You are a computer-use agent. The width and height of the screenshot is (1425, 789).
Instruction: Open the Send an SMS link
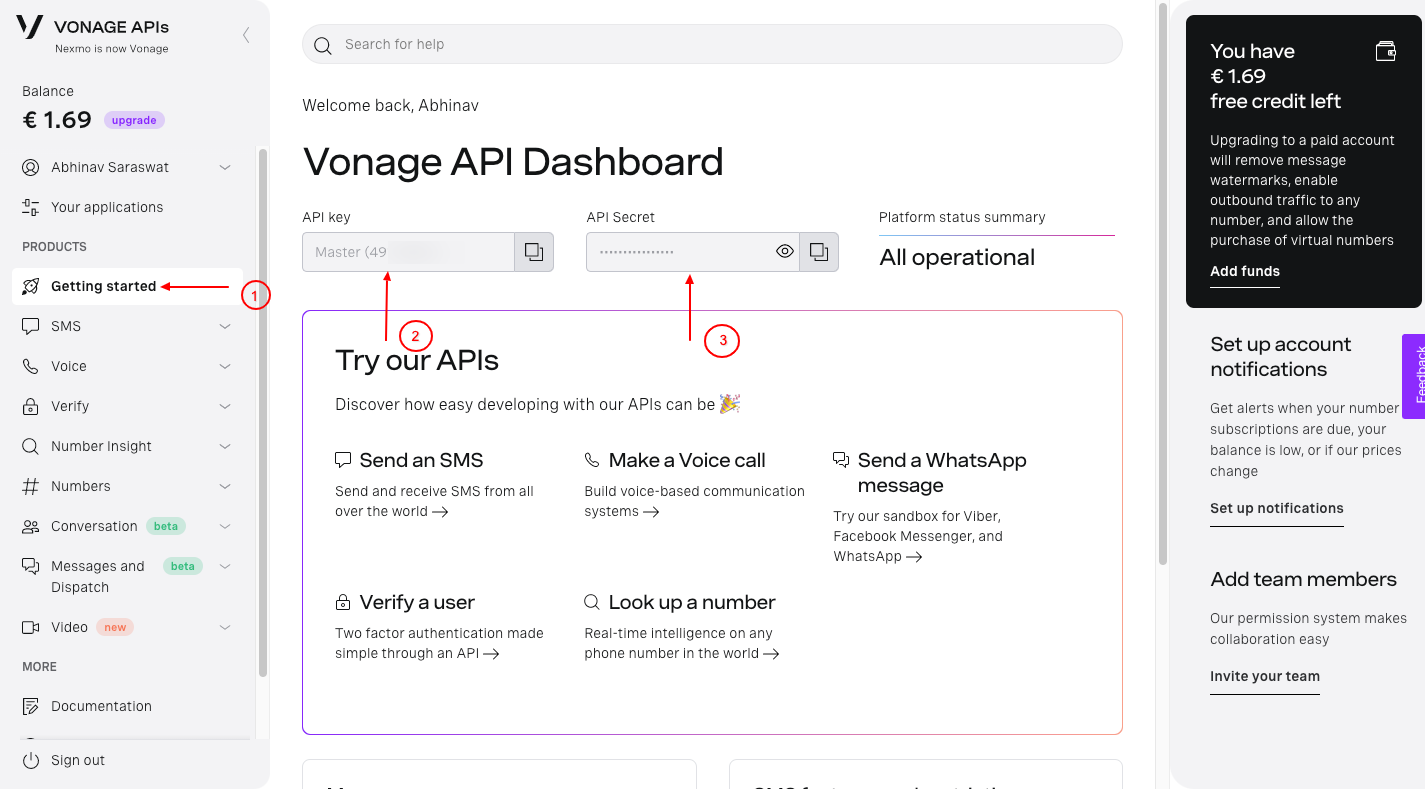tap(421, 460)
